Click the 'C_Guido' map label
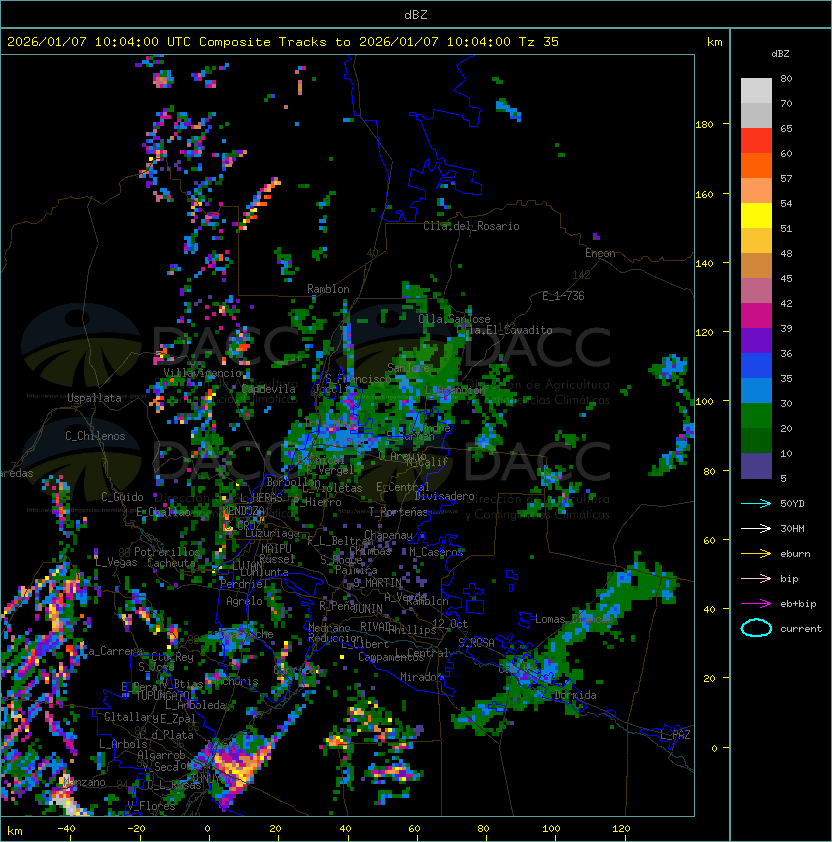The image size is (832, 842). pos(122,497)
